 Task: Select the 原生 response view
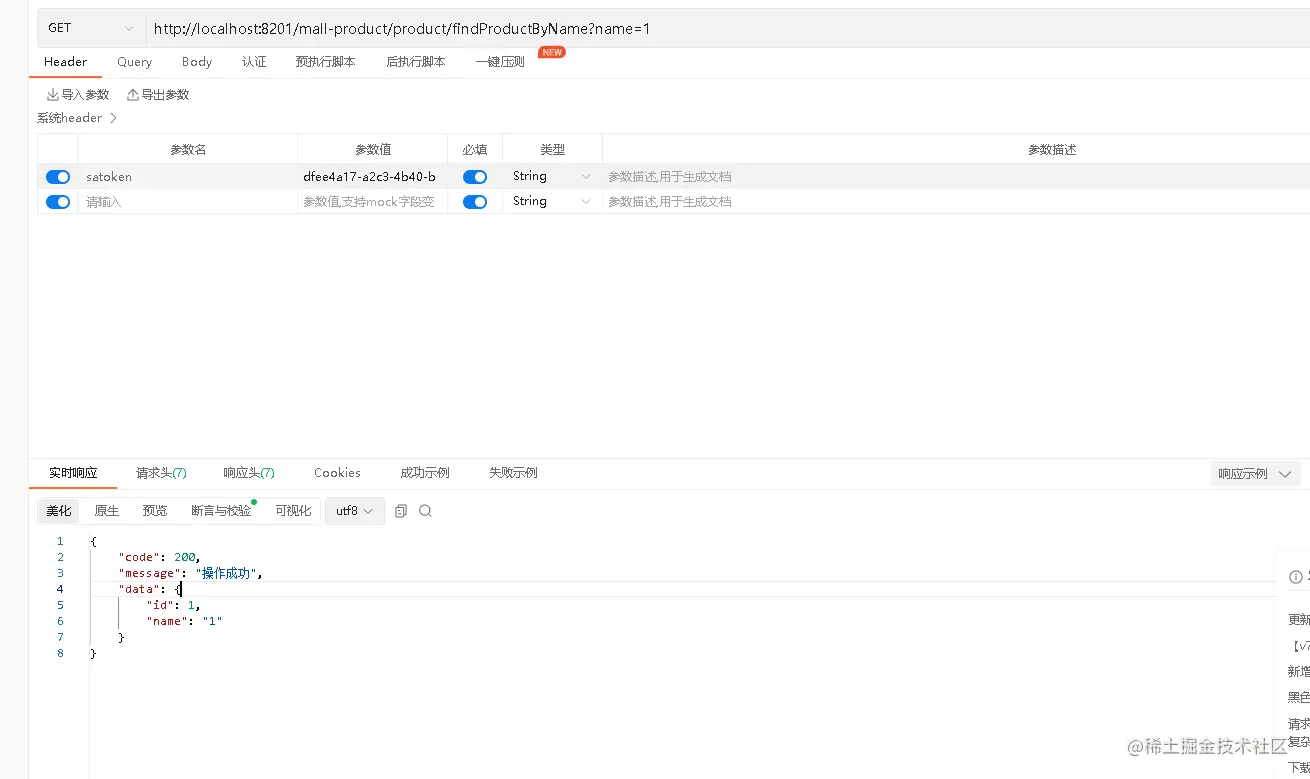tap(106, 511)
